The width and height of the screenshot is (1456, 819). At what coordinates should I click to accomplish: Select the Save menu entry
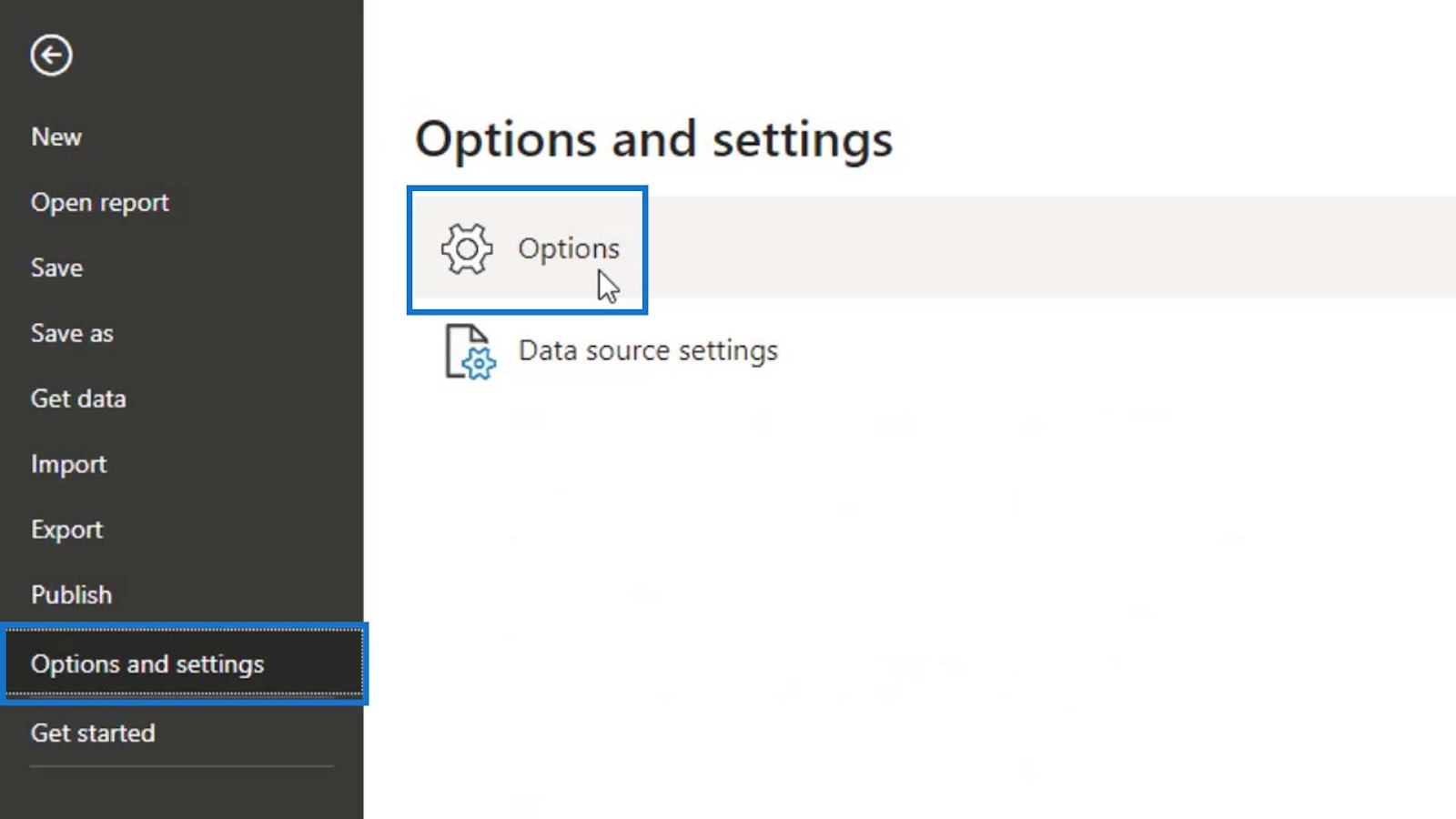point(56,268)
